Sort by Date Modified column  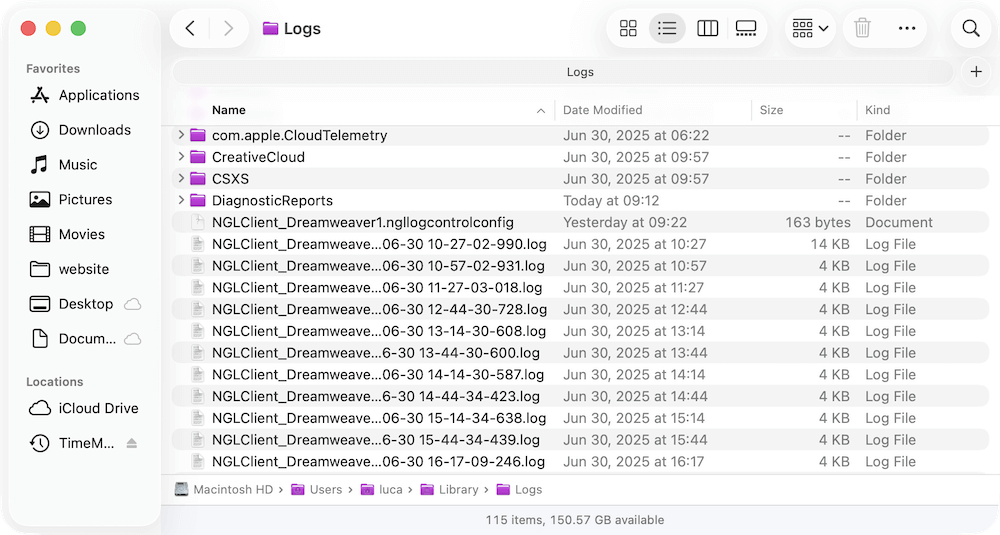click(603, 110)
